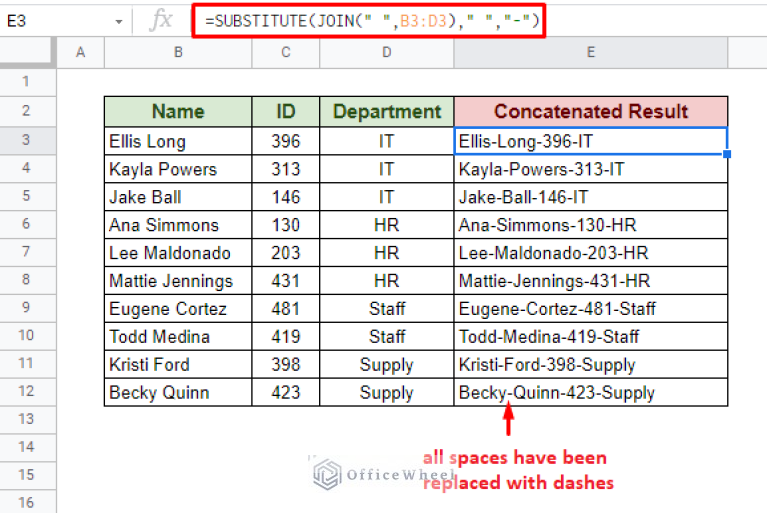Click ID cell 419

click(286, 336)
